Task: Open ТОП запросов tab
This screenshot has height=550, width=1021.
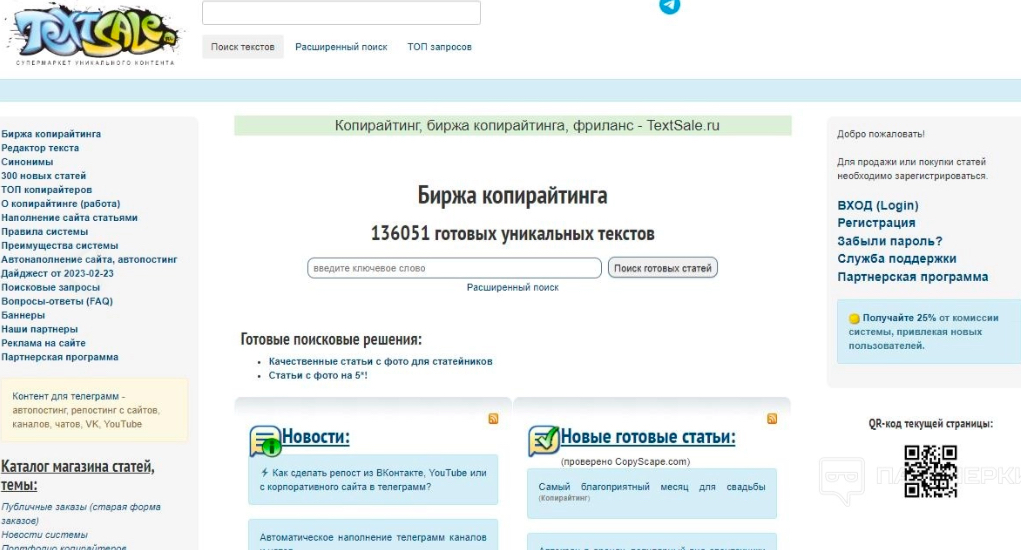Action: coord(439,47)
